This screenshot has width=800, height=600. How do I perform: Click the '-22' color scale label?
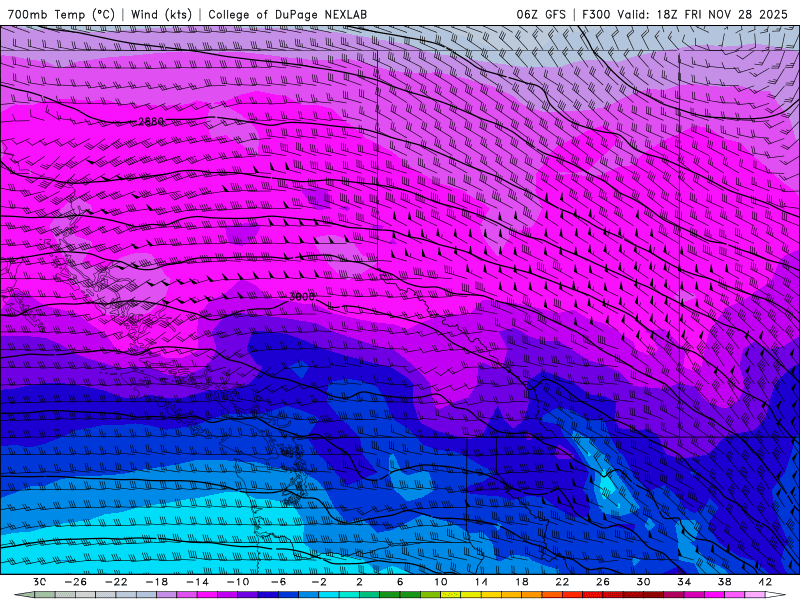[x=116, y=582]
